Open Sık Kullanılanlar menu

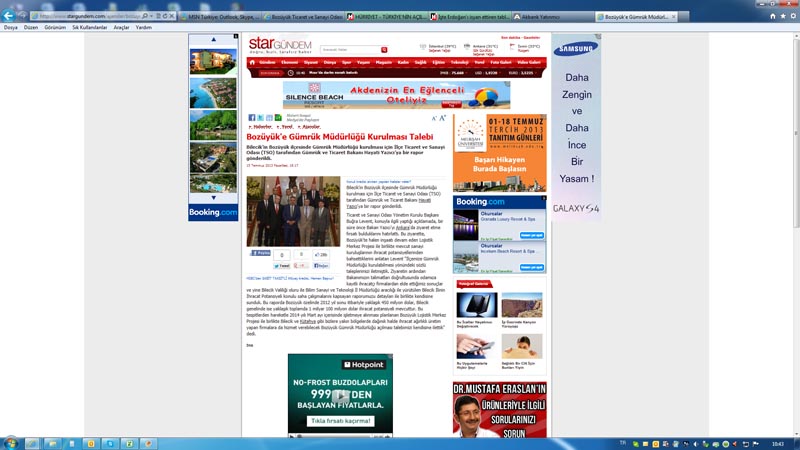89,28
